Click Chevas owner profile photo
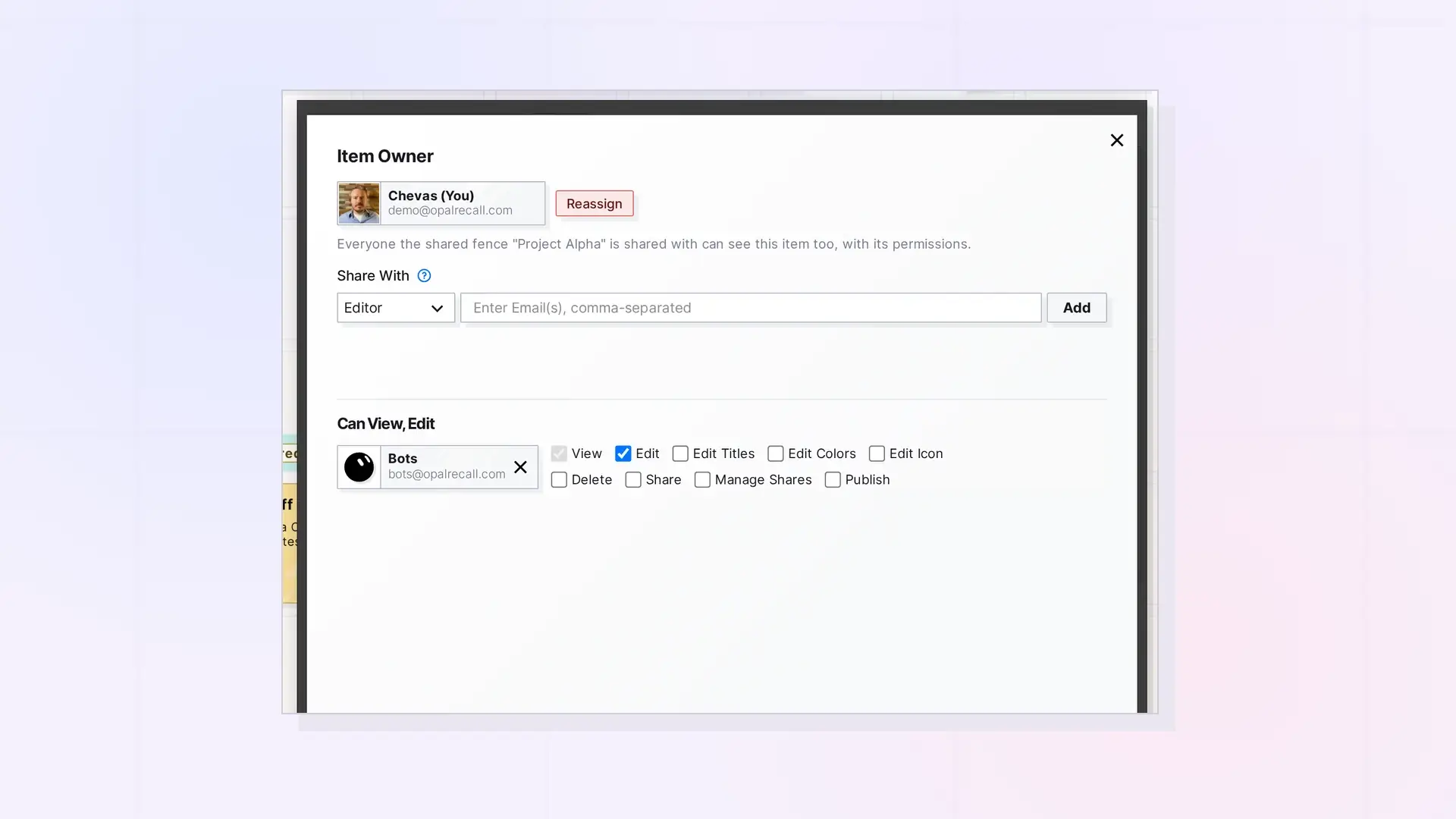Image resolution: width=1456 pixels, height=819 pixels. [359, 203]
